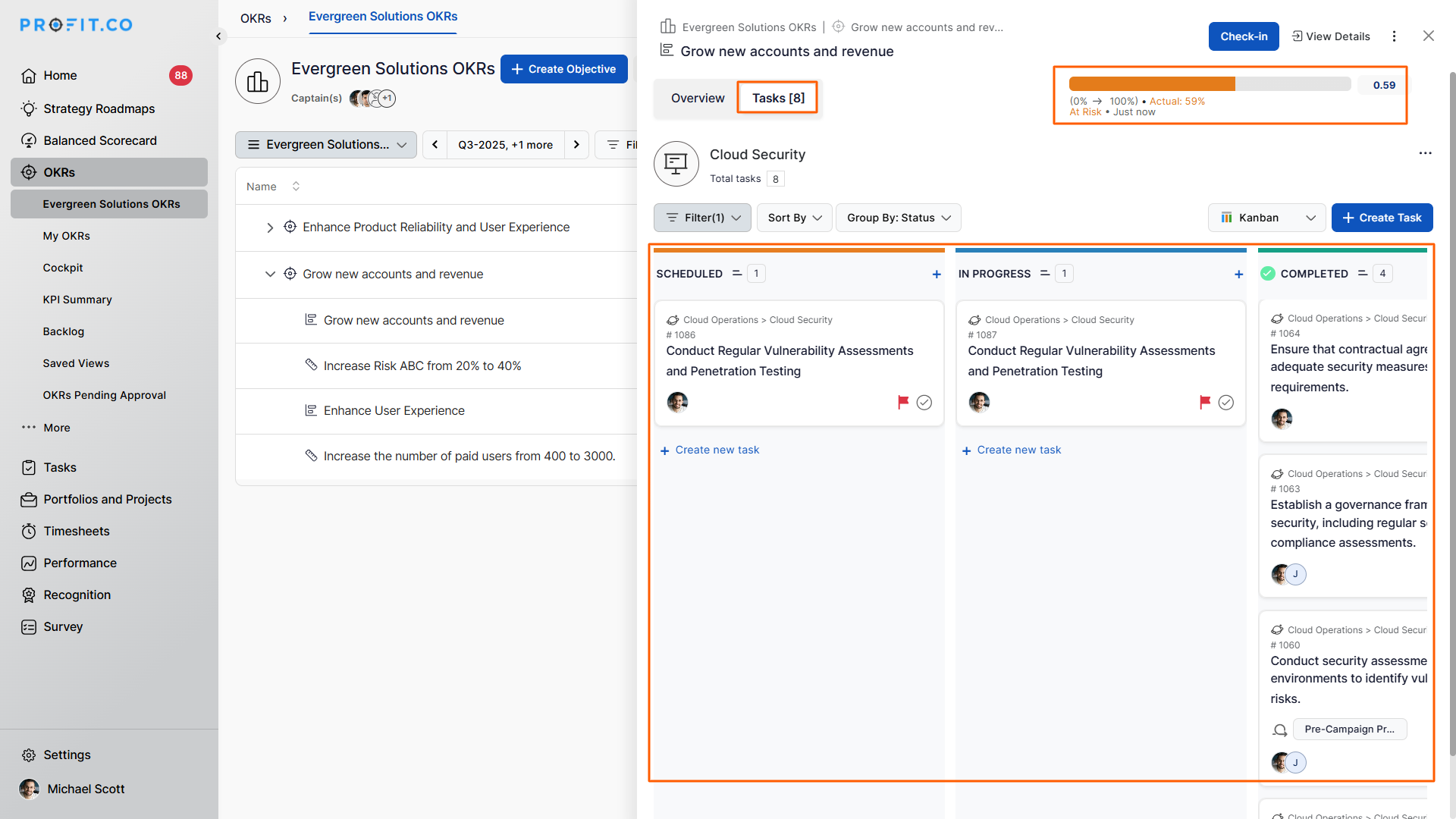Select the Tasks [8] tab
Image resolution: width=1456 pixels, height=819 pixels.
[x=778, y=99]
